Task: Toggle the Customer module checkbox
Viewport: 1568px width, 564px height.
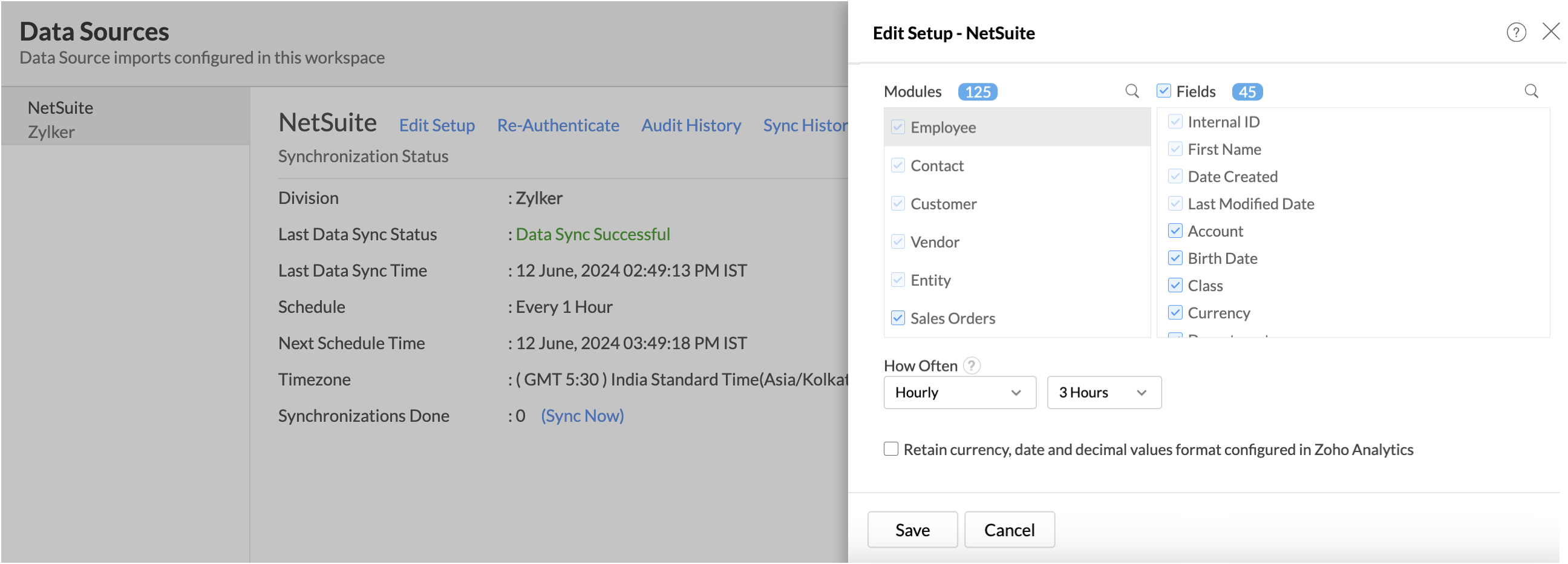Action: pos(898,203)
